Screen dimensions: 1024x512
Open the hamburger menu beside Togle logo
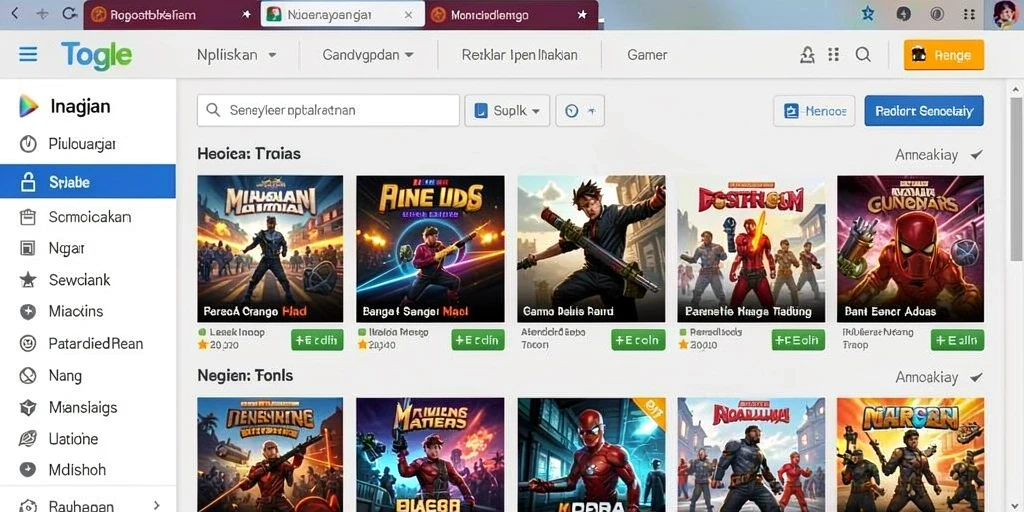point(28,54)
